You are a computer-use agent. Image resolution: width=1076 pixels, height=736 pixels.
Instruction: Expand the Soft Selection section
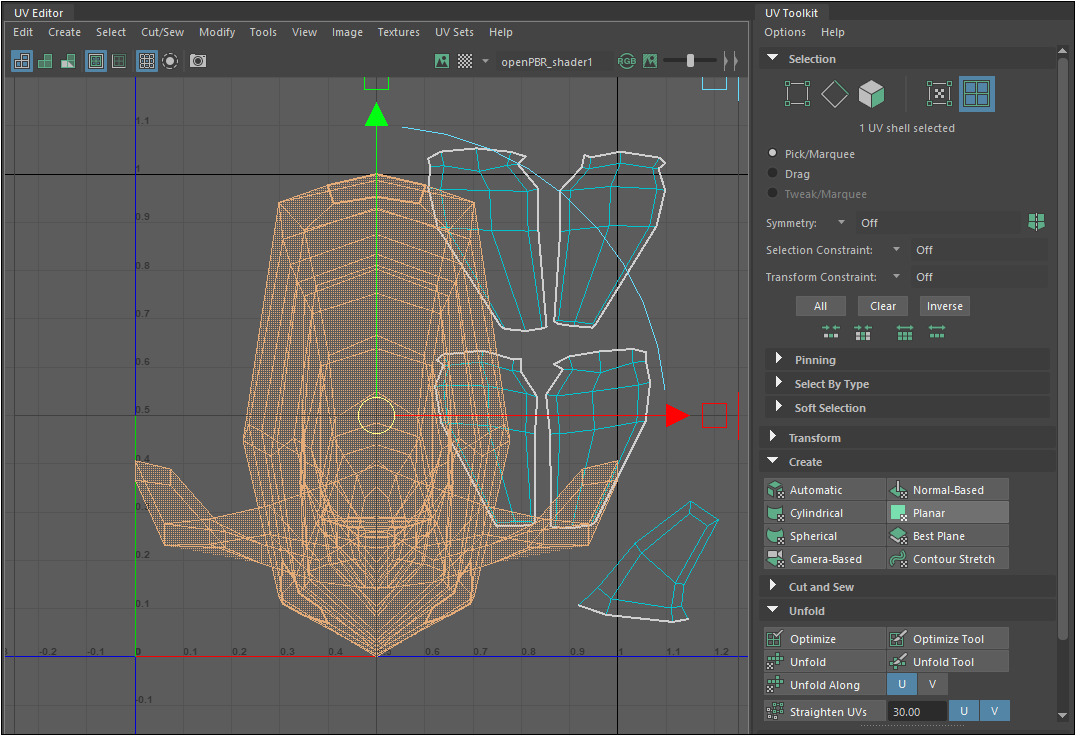(x=829, y=408)
